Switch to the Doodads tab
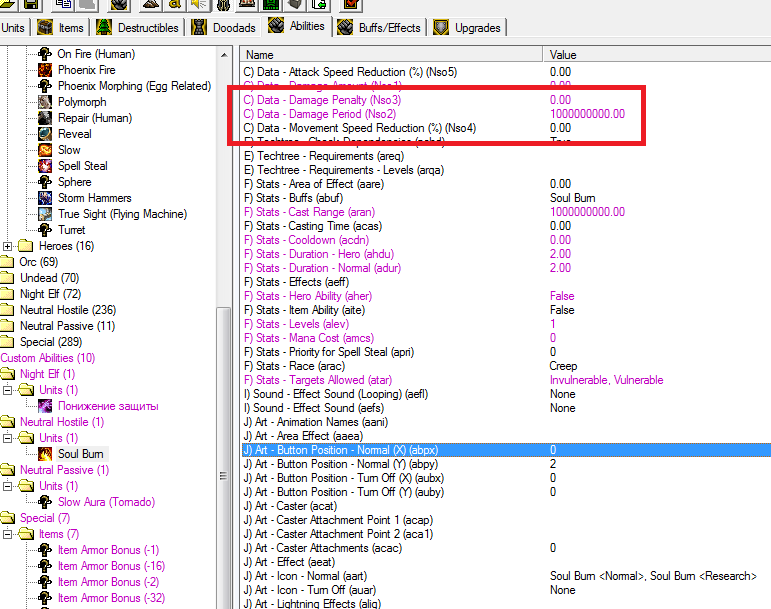Image resolution: width=771 pixels, height=609 pixels. click(223, 28)
